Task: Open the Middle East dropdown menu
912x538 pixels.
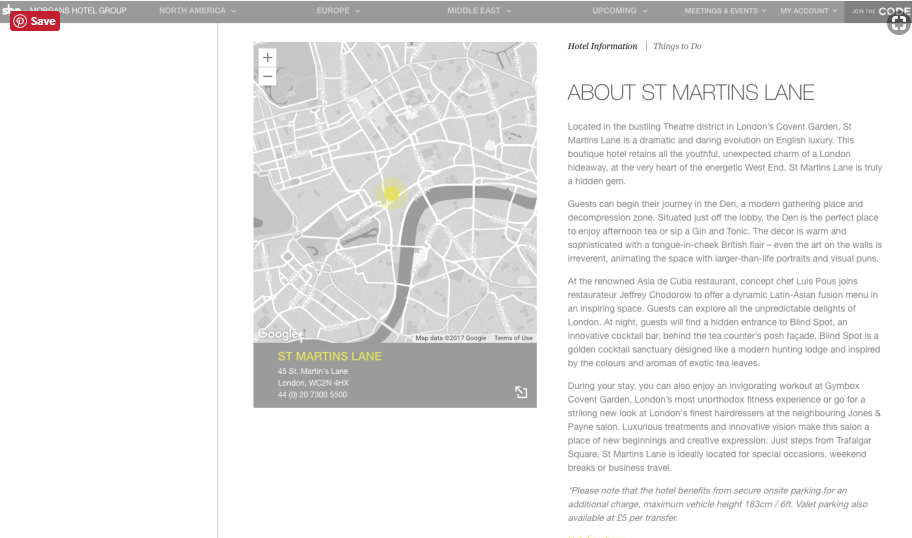Action: coord(479,10)
